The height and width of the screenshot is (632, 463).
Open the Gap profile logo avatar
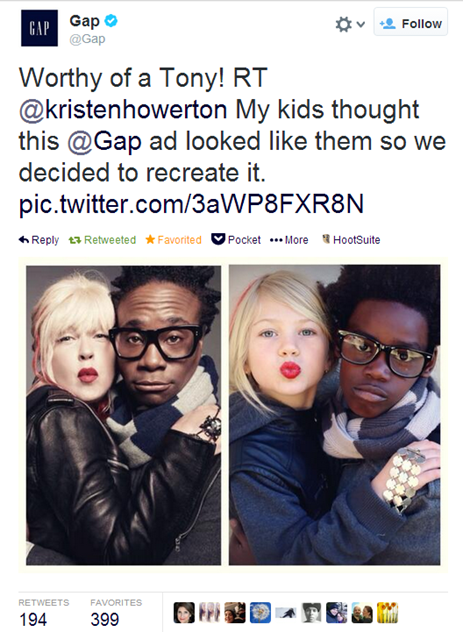39,28
